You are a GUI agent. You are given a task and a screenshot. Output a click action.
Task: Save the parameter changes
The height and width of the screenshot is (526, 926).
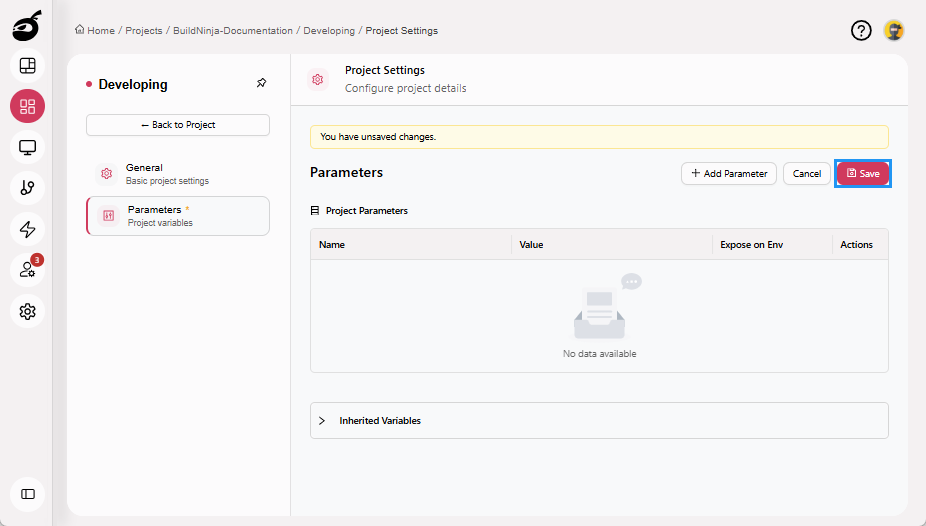863,174
